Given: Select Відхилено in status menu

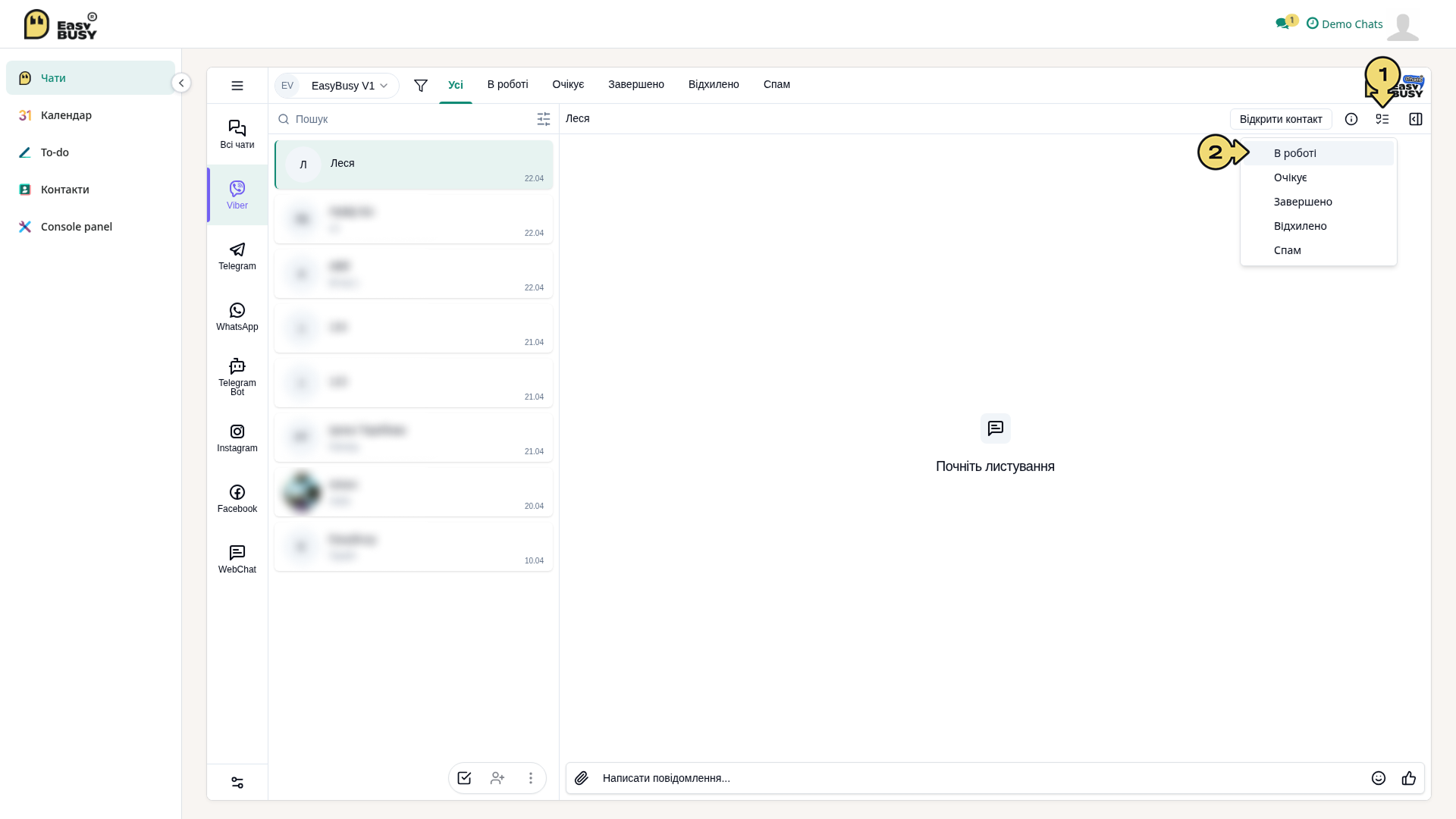Looking at the screenshot, I should 1319,226.
